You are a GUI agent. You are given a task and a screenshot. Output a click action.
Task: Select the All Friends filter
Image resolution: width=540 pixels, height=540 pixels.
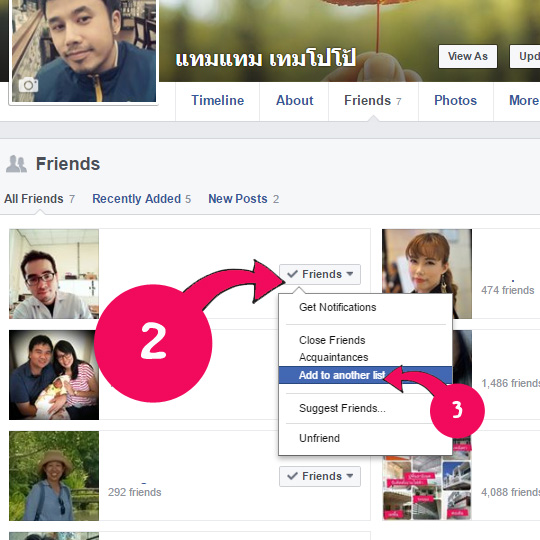40,199
